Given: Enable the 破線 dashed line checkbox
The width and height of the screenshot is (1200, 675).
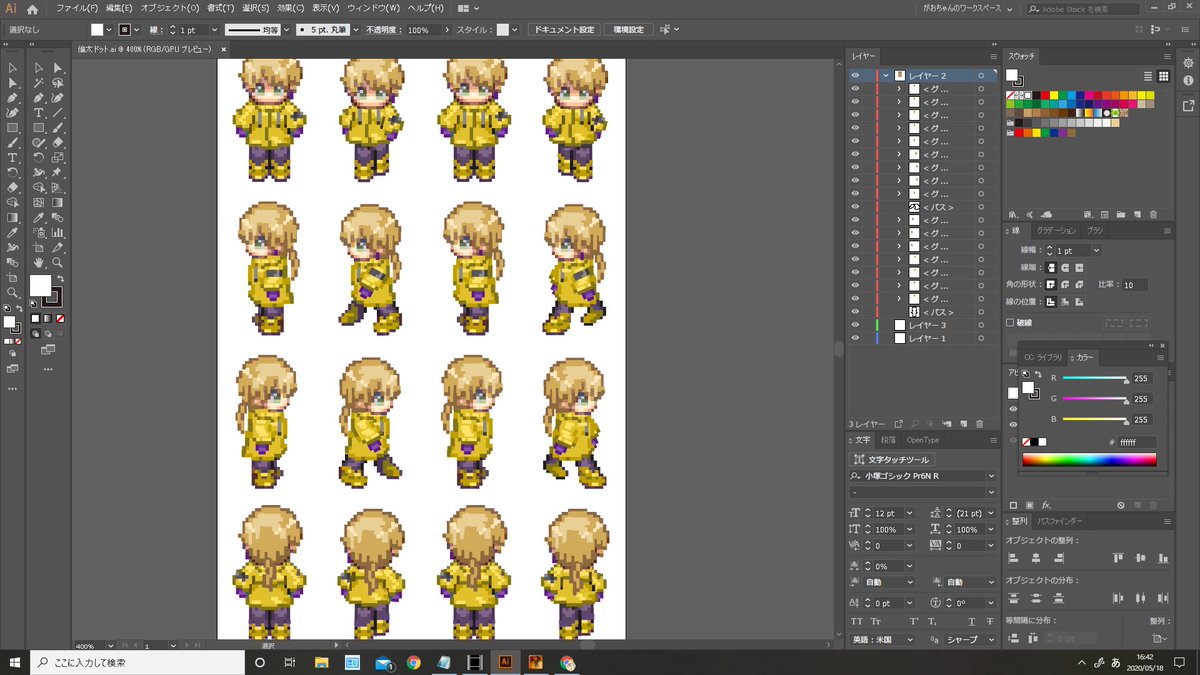Looking at the screenshot, I should click(x=1010, y=323).
